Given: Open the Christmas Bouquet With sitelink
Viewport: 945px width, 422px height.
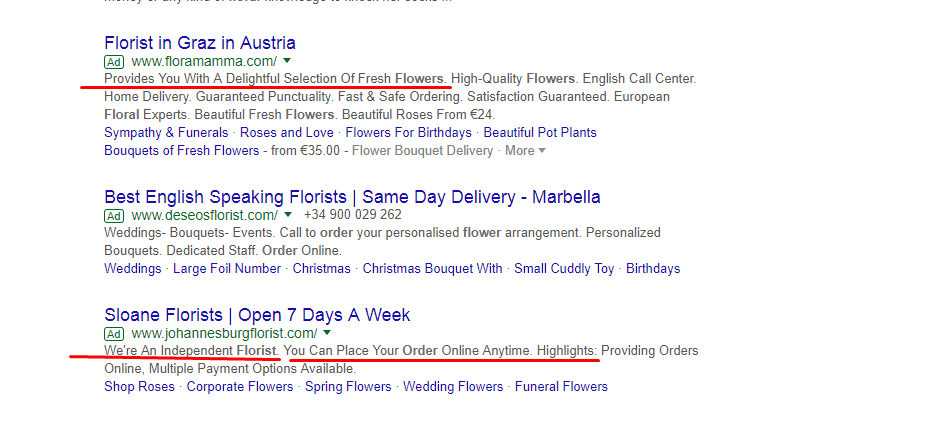Looking at the screenshot, I should point(433,269).
